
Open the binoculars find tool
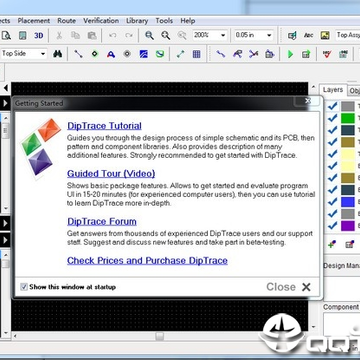click(58, 54)
